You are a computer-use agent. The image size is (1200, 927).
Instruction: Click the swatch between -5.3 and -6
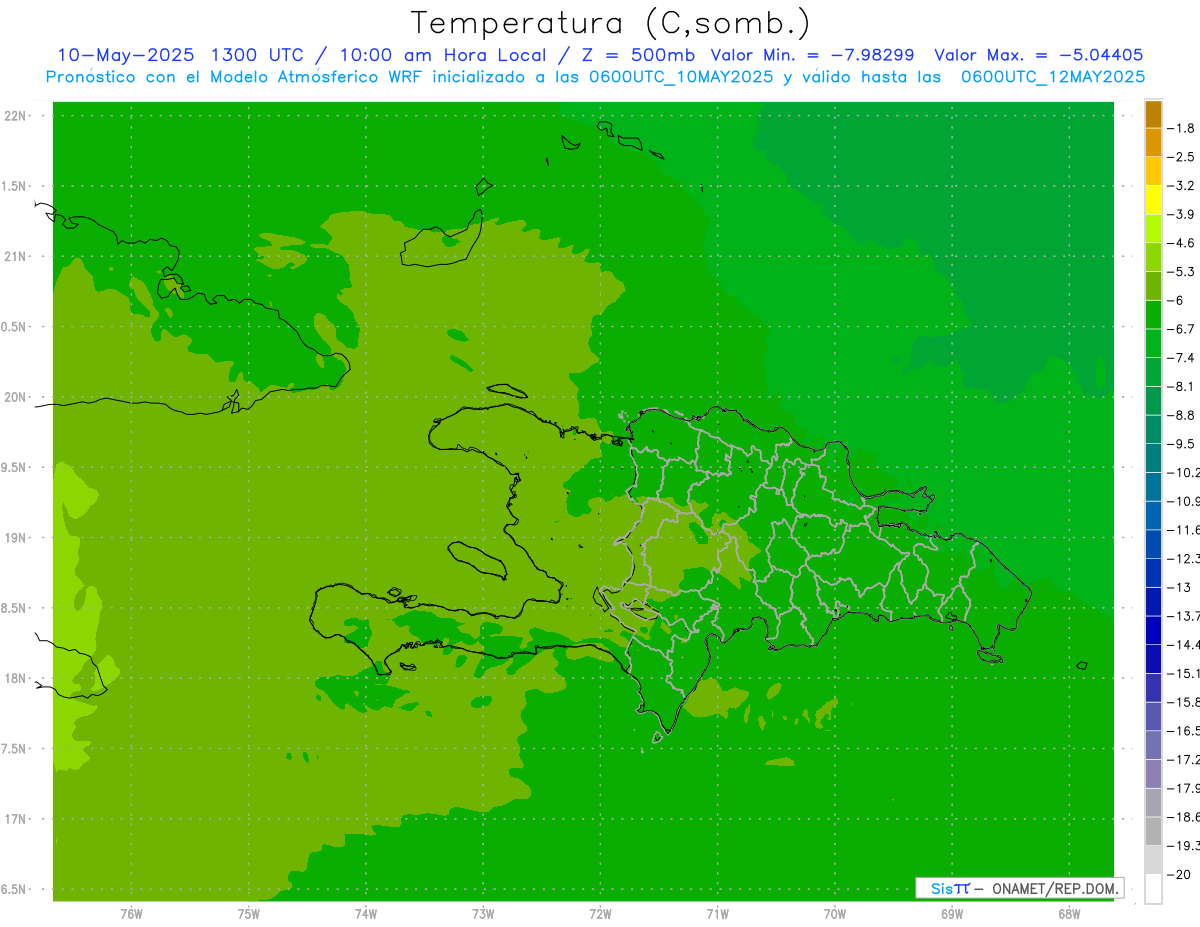(x=1153, y=286)
